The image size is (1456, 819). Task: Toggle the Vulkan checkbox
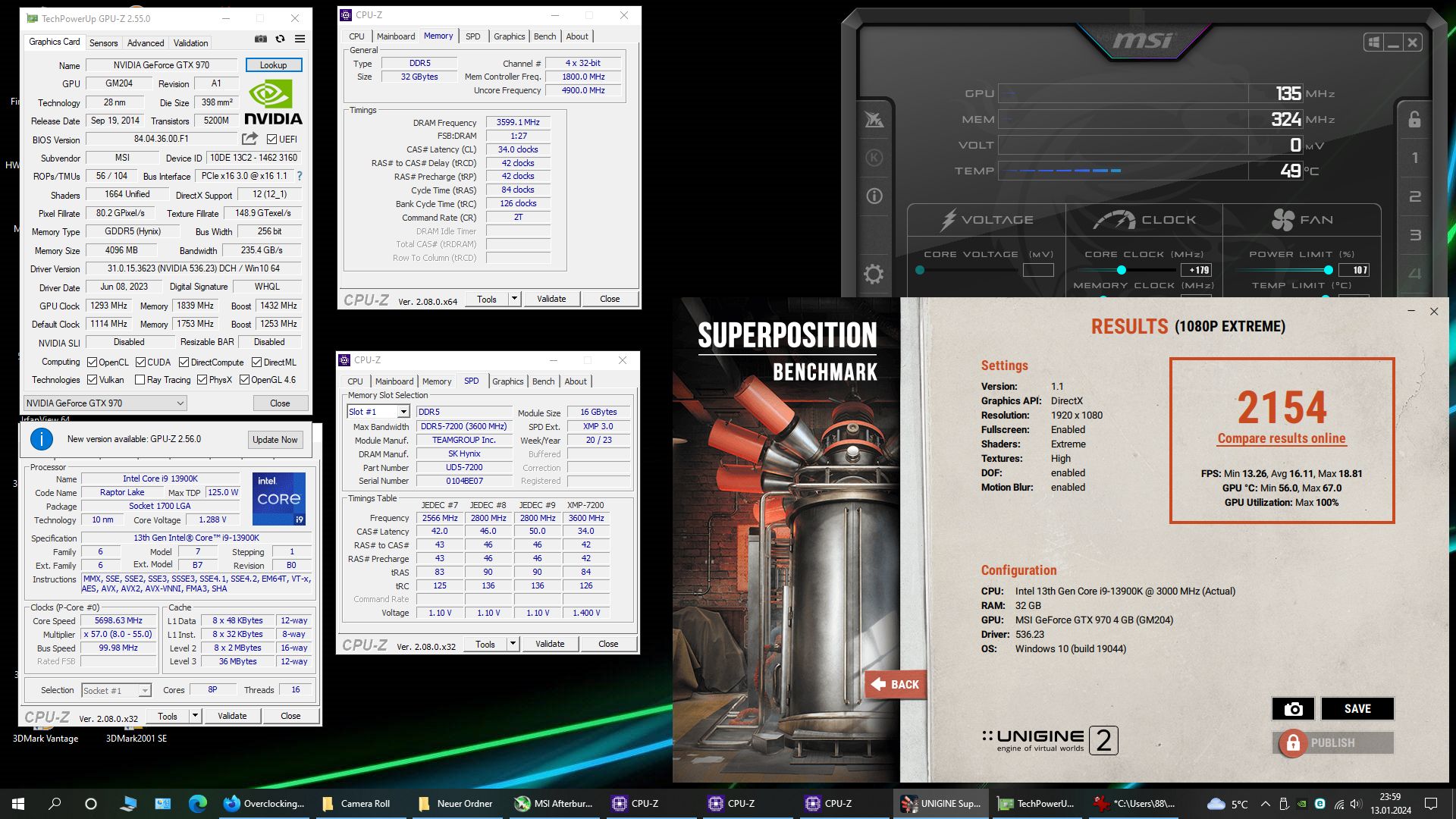[92, 380]
